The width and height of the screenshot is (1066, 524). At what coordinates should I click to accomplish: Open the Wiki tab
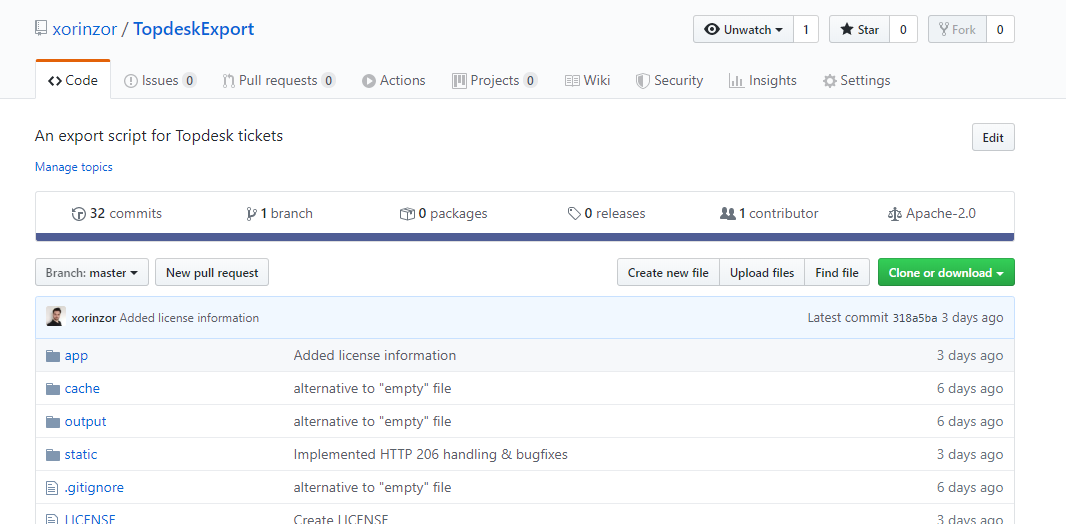(587, 80)
